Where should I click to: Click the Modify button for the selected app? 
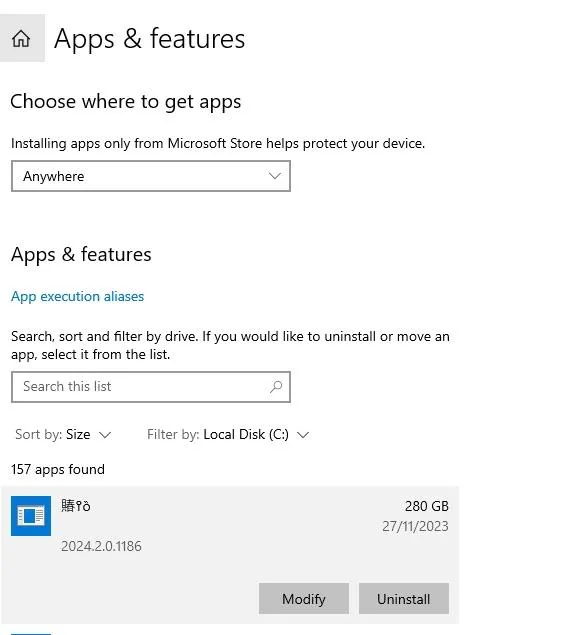[304, 599]
